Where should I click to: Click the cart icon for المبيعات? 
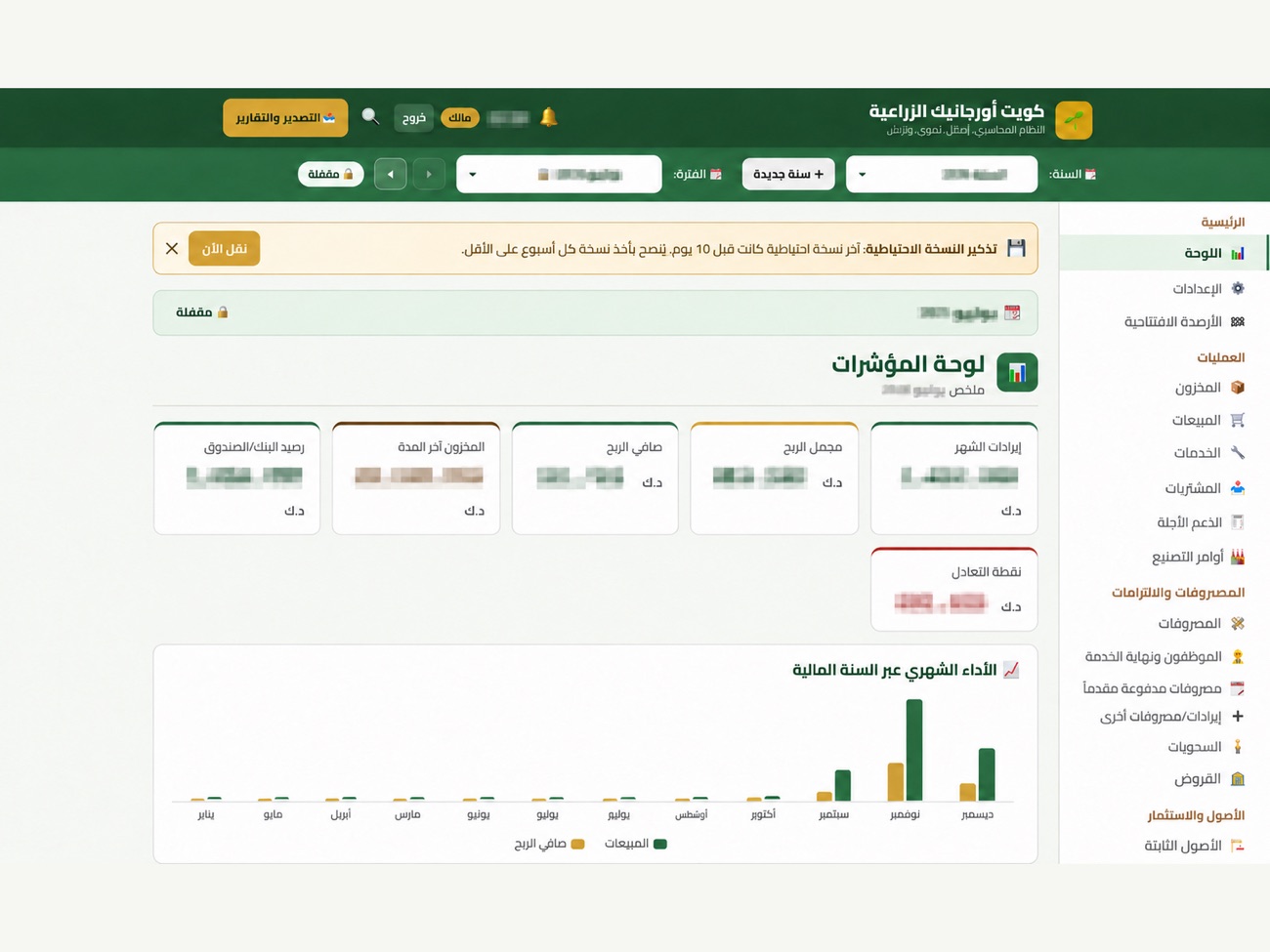click(x=1238, y=420)
